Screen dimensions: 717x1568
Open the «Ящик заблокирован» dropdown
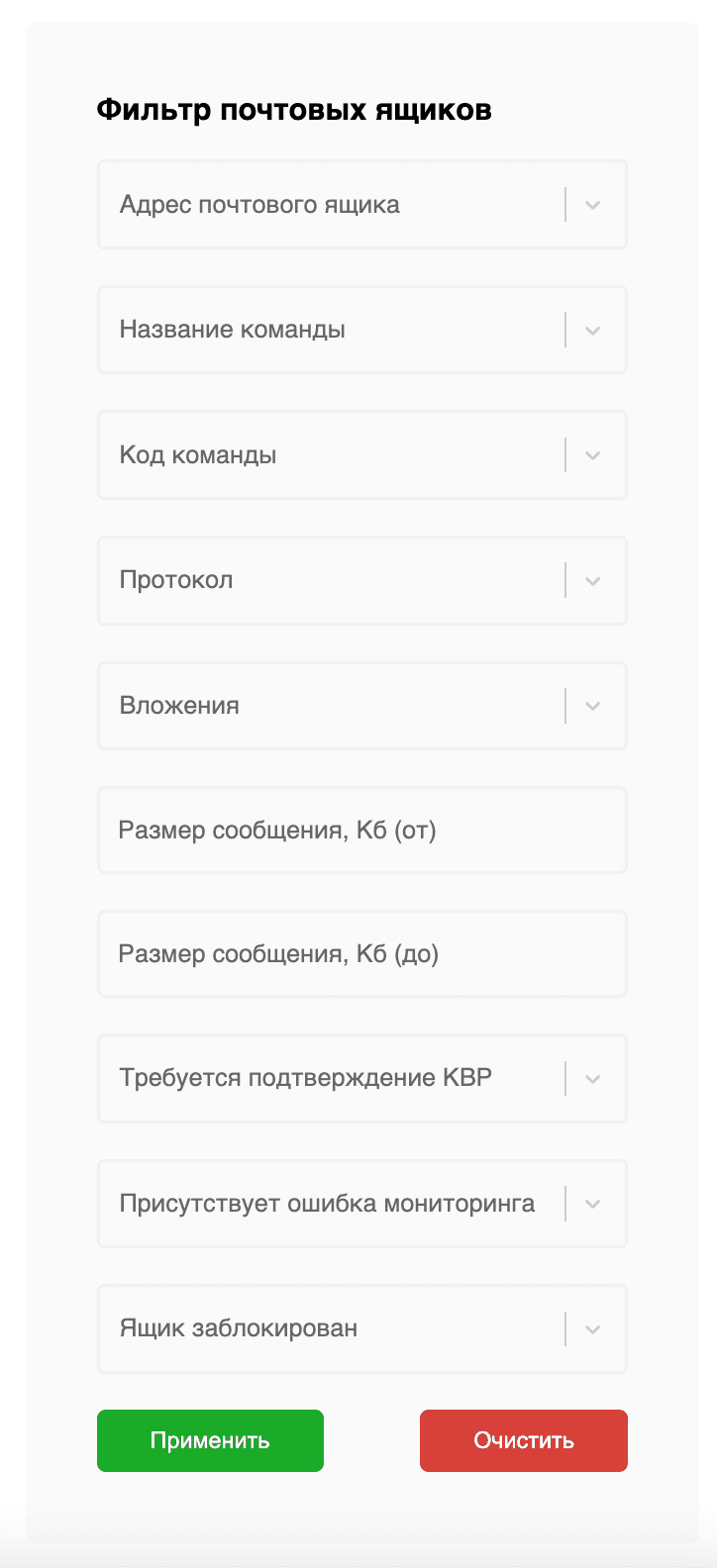coord(361,1329)
